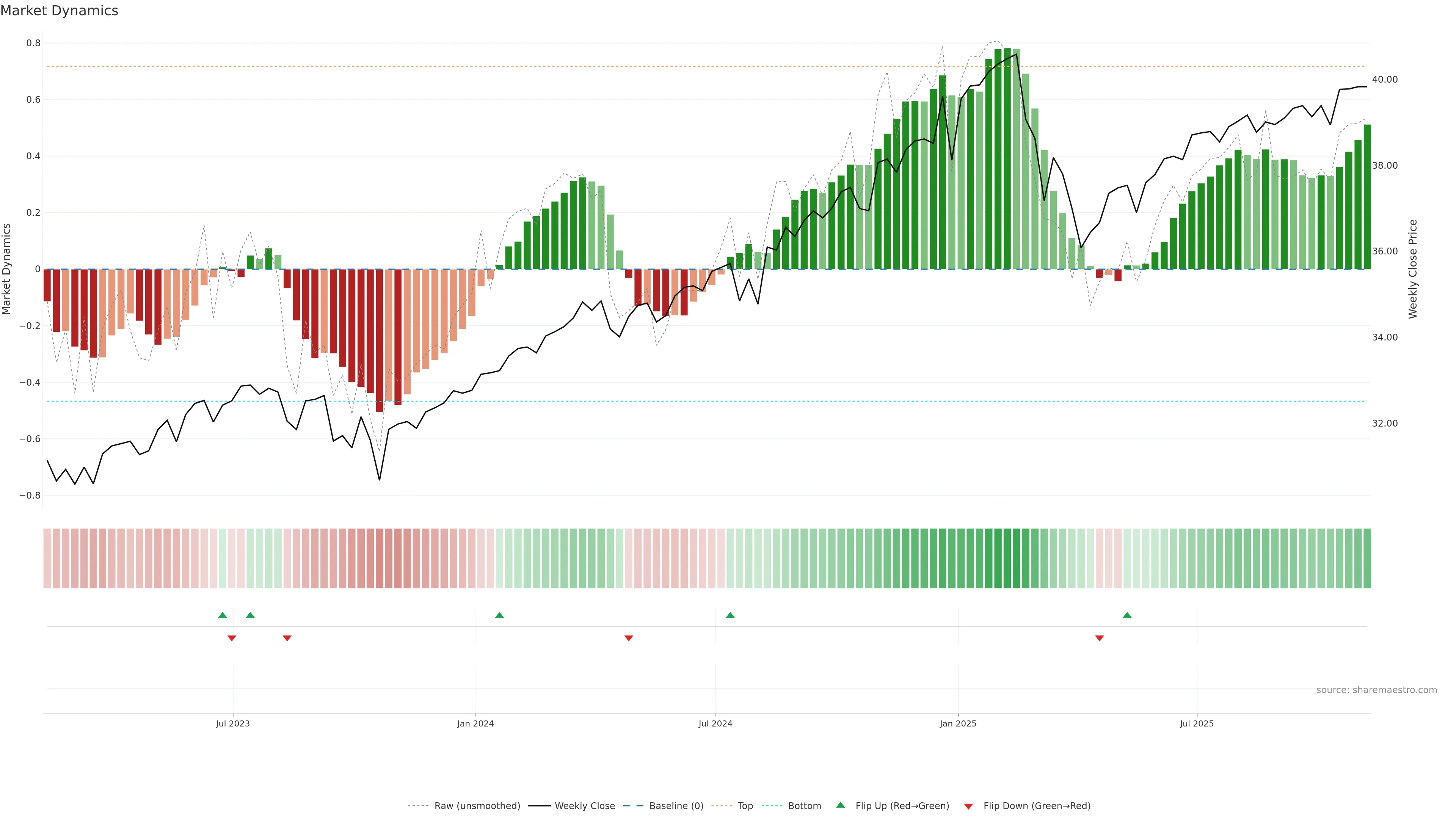
Task: Toggle the Baseline (0) legend entry
Action: click(676, 806)
